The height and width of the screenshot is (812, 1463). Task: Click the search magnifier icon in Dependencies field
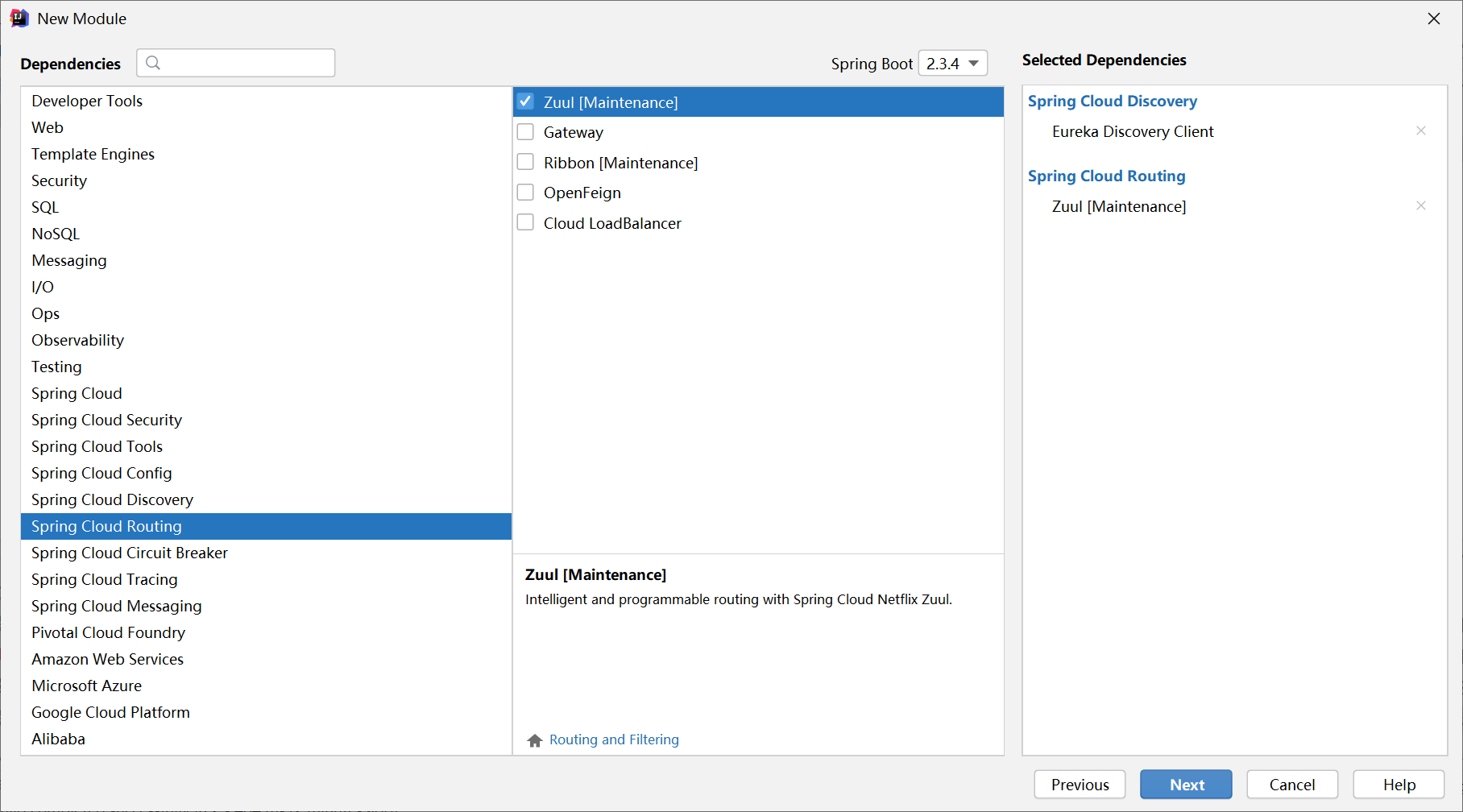153,63
